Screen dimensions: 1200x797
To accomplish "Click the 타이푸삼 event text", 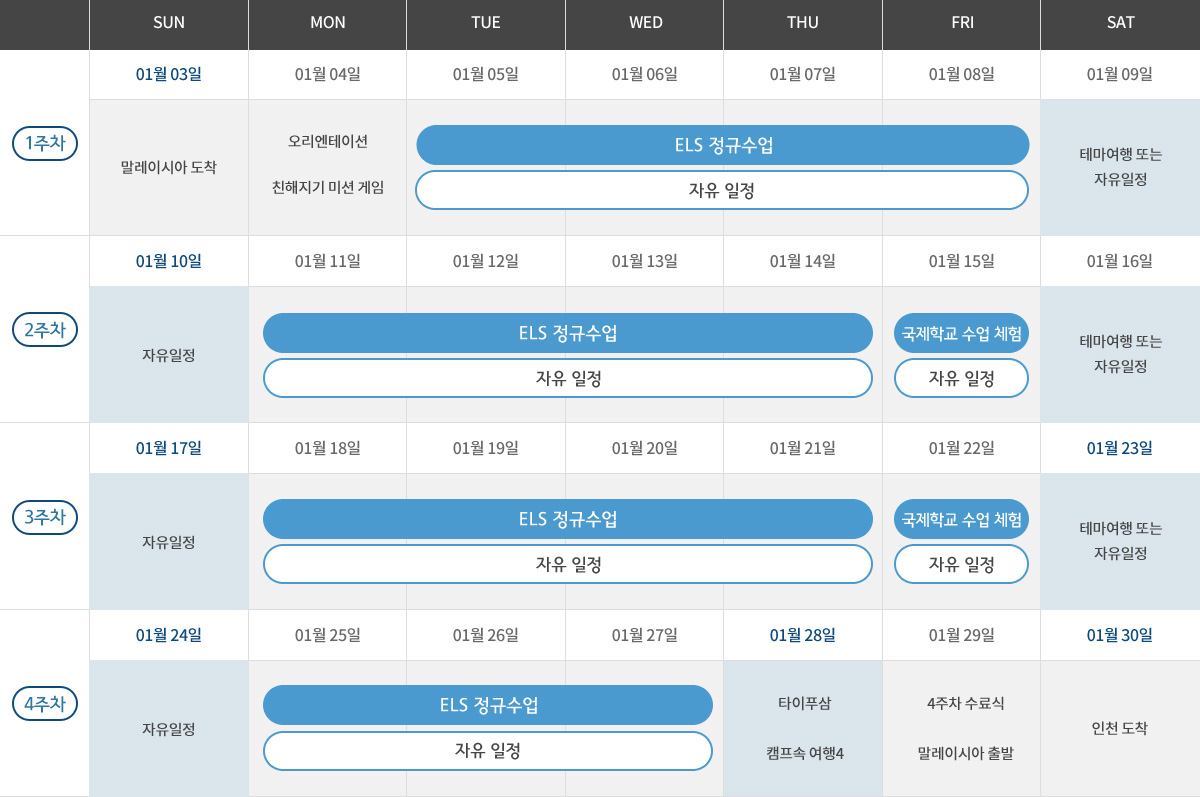I will [x=804, y=703].
